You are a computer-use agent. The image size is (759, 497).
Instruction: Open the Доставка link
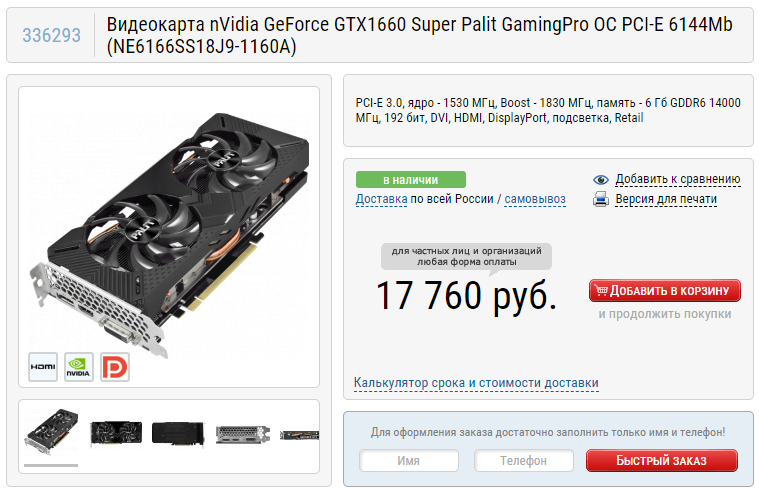pos(381,199)
